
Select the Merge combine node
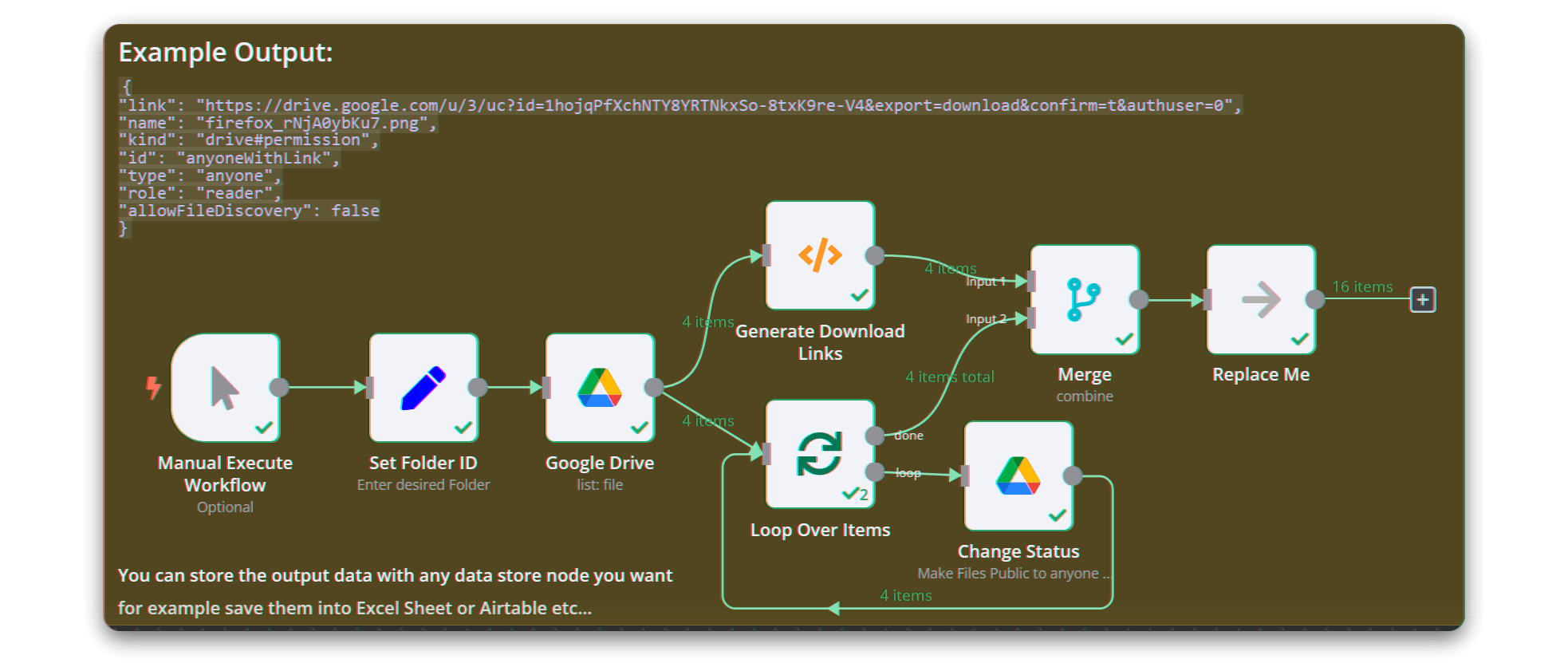tap(1085, 299)
